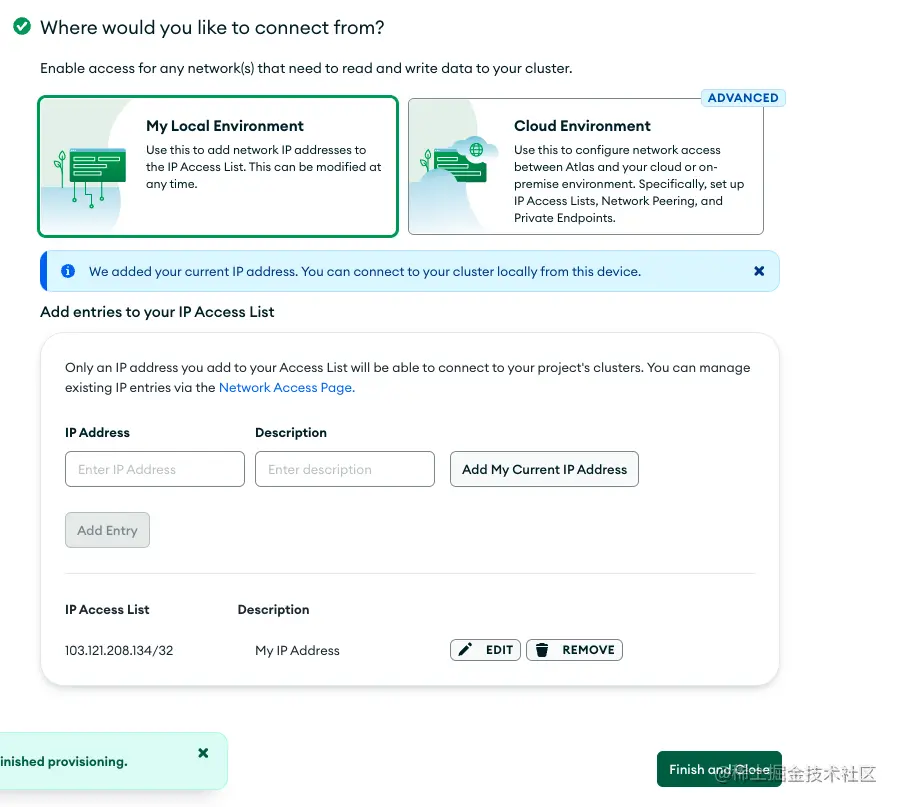Click the ADVANCED badge
Viewport: 899px width, 807px height.
(x=742, y=98)
